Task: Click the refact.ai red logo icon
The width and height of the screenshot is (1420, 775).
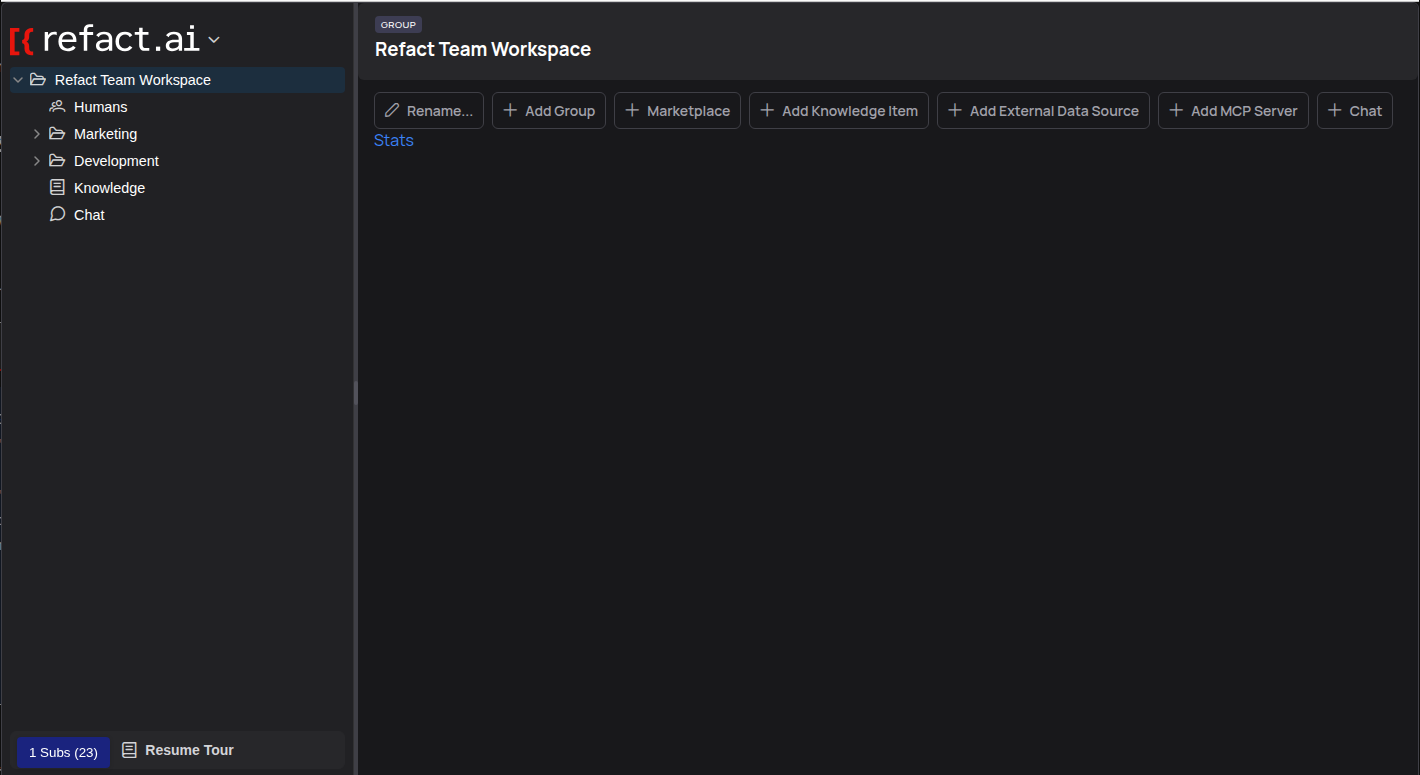Action: coord(22,41)
